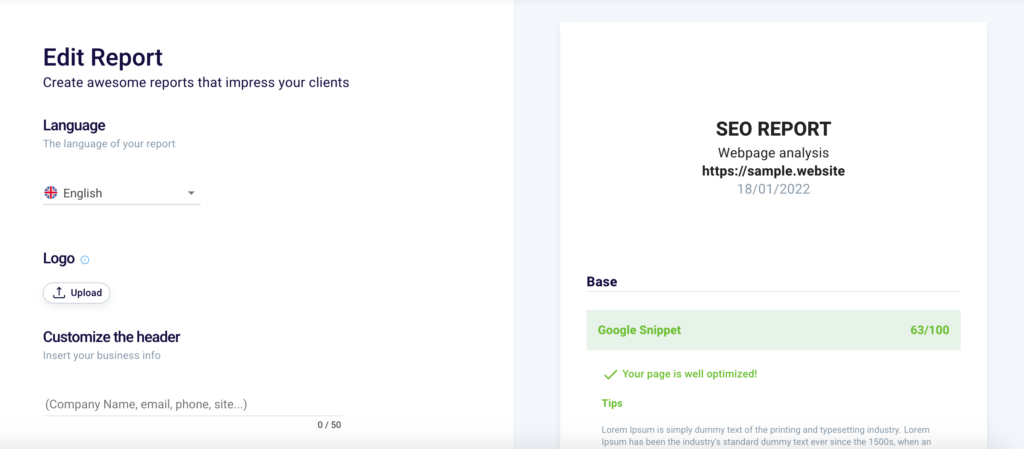Select the Google Snippet section bar

click(x=772, y=330)
